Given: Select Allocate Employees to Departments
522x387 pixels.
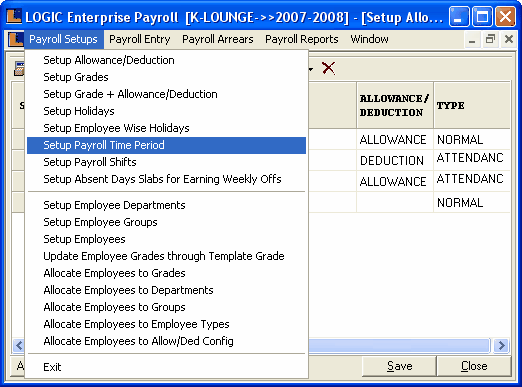Looking at the screenshot, I should coord(166,290).
